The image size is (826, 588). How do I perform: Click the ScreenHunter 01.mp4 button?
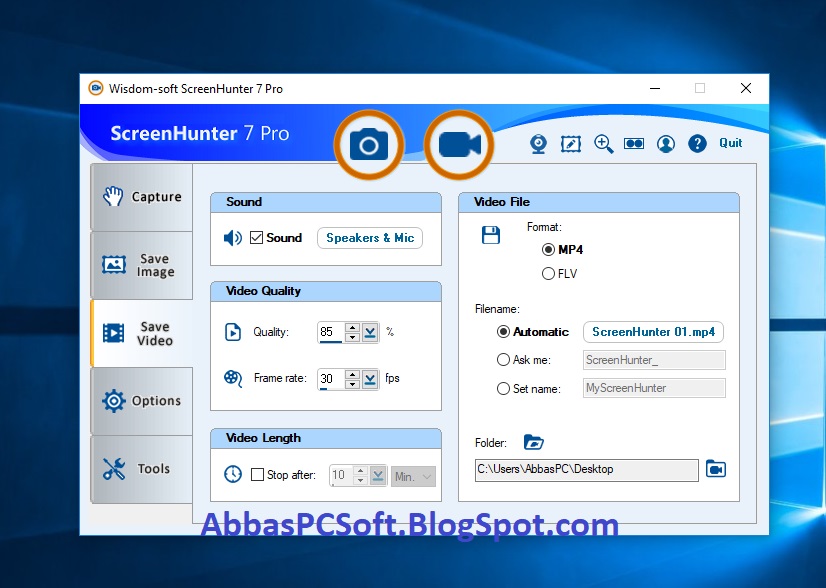point(653,332)
